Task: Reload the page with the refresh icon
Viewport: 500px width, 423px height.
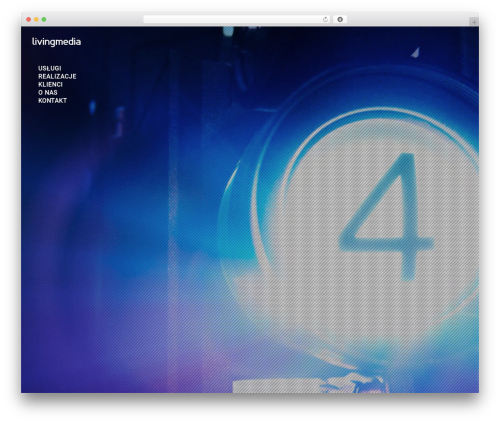Action: [x=325, y=20]
